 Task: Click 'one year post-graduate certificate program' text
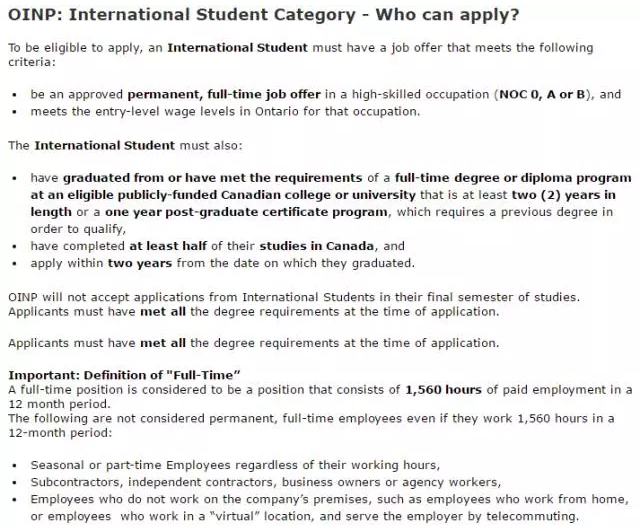246,212
